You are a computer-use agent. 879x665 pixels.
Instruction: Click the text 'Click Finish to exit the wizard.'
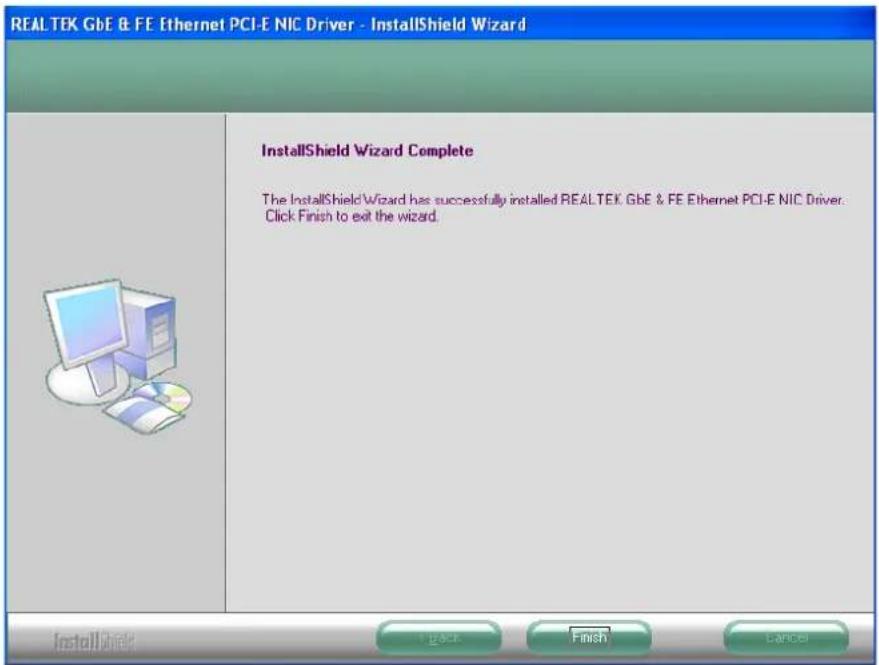coord(351,216)
